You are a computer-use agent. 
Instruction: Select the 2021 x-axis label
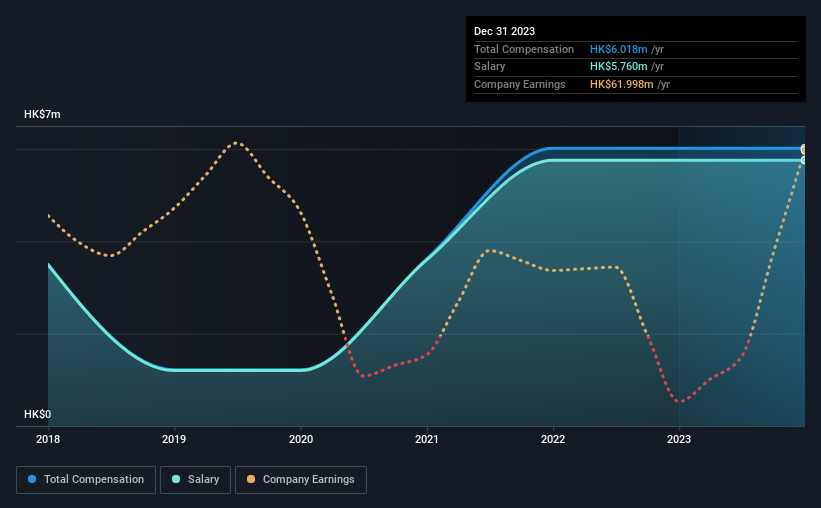point(427,439)
